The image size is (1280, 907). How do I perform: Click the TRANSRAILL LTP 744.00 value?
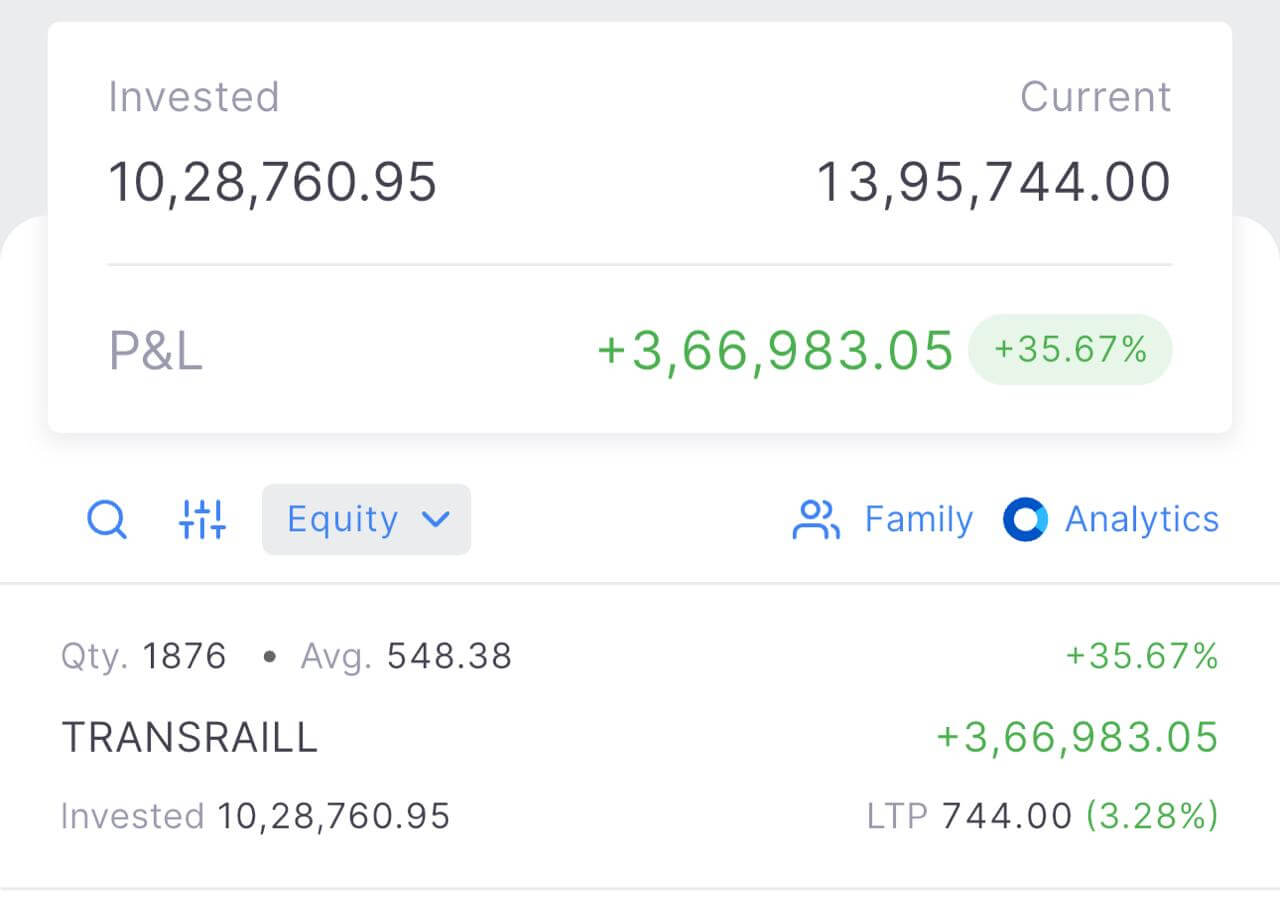click(1006, 816)
